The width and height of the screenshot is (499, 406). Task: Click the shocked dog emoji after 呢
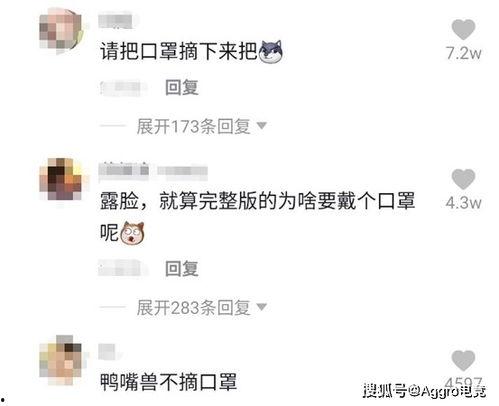click(132, 233)
